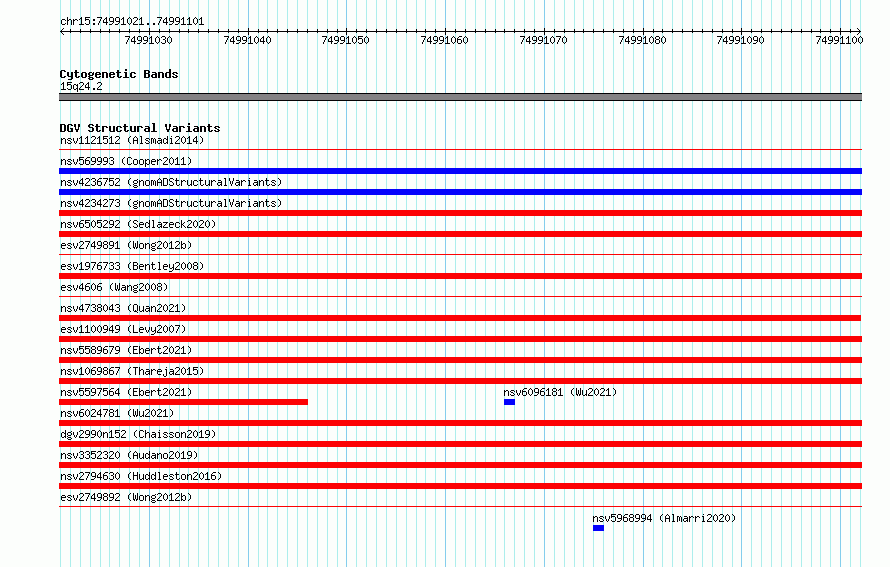Click the nsv1121512 (Alsmadi2014) variant label
The width and height of the screenshot is (890, 567).
click(132, 140)
